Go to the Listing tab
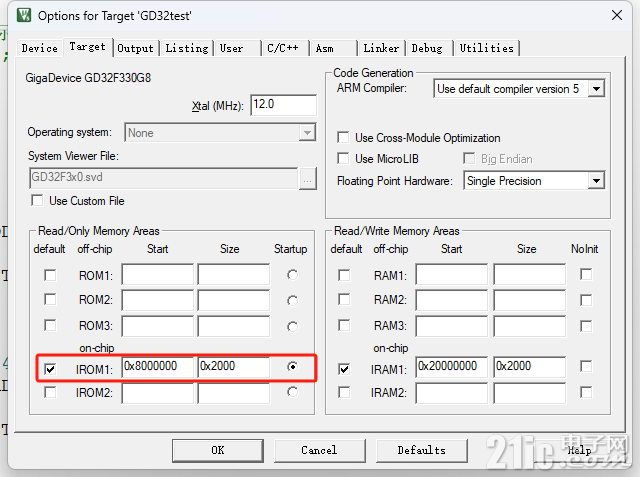640x477 pixels. (187, 48)
